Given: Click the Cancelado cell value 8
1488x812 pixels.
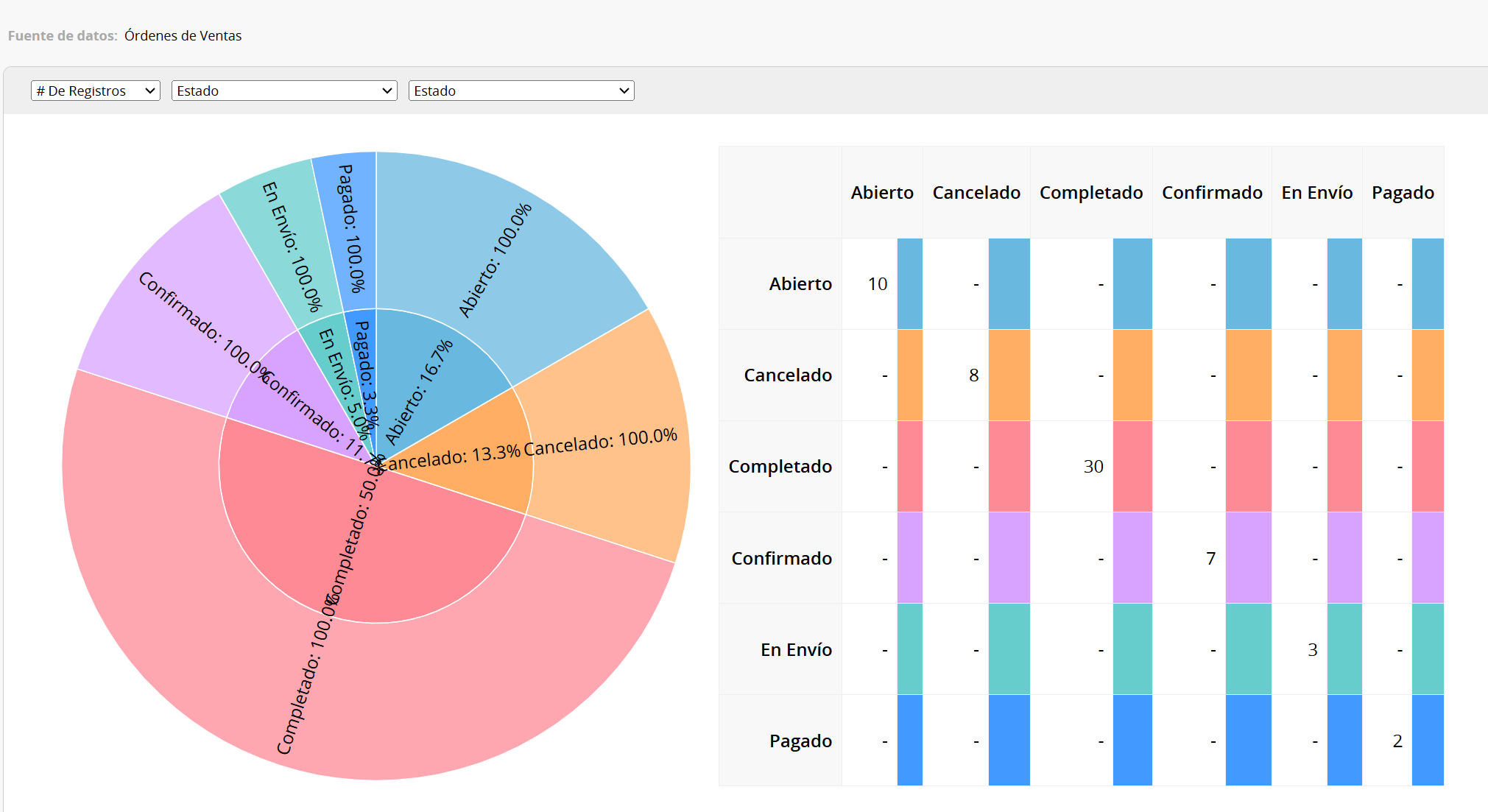Looking at the screenshot, I should tap(974, 375).
